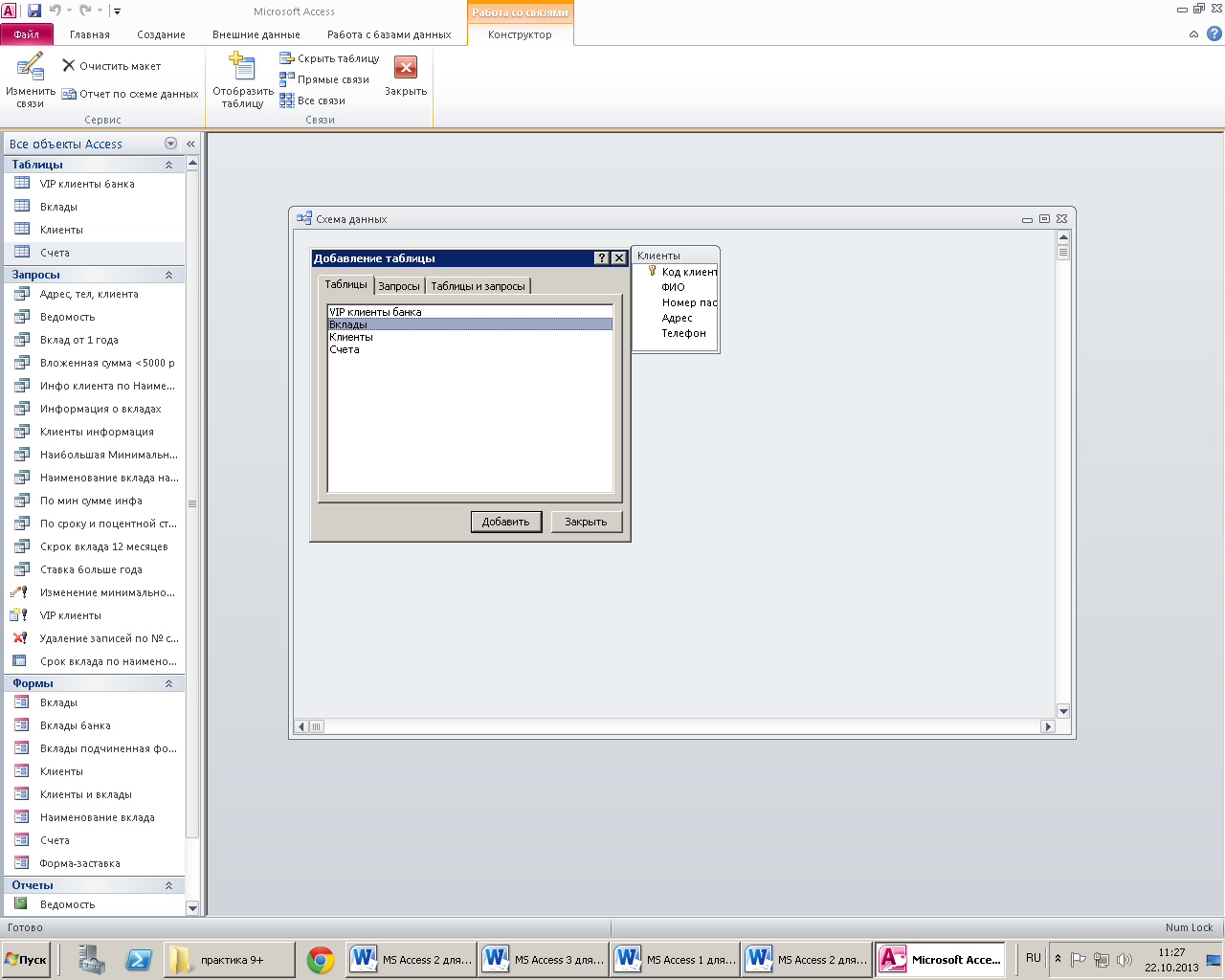Screen dimensions: 1225x980
Task: Select Клиенты table in navigation pane
Action: pos(94,230)
